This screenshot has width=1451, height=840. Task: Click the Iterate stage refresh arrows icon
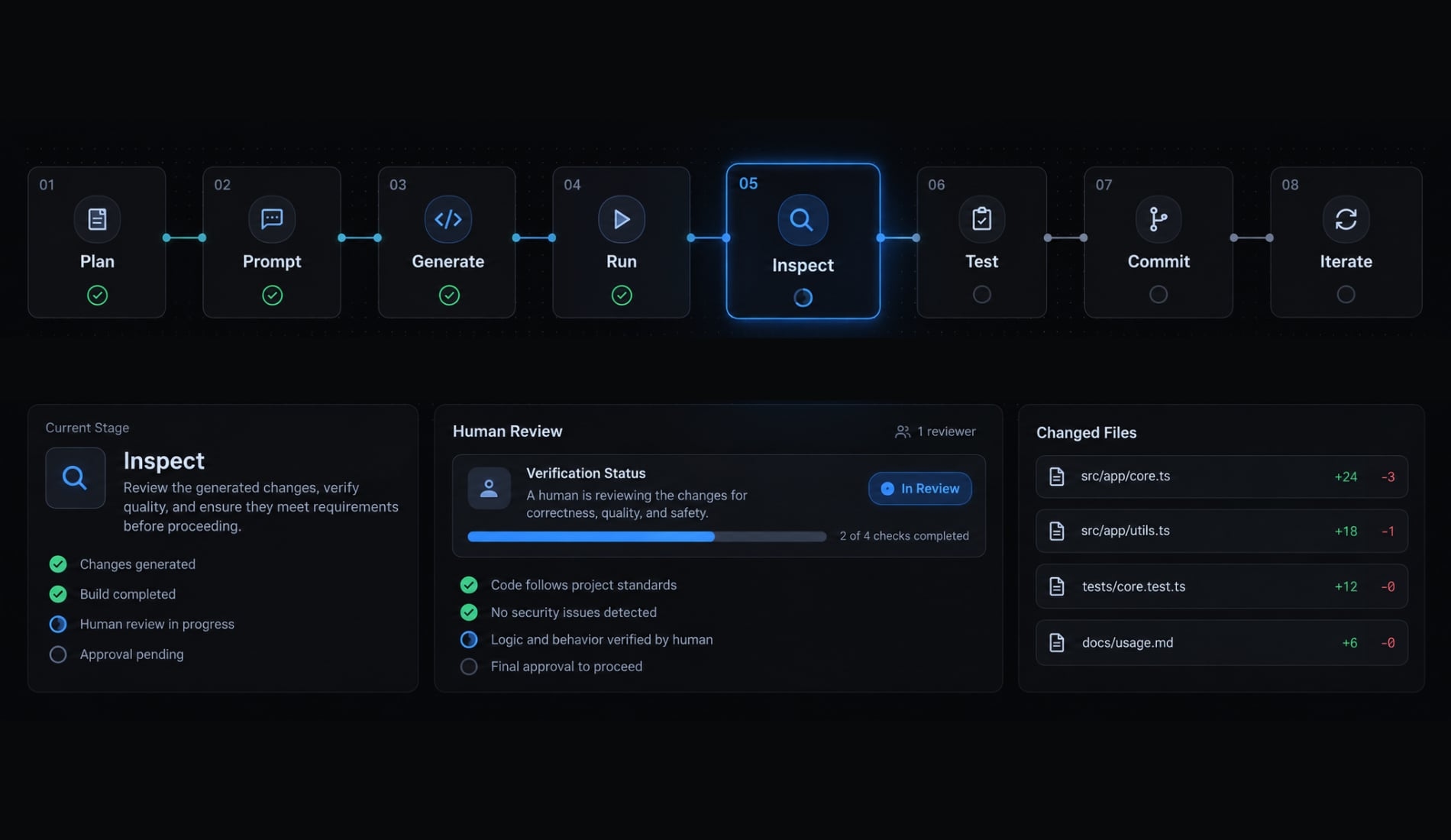pyautogui.click(x=1346, y=219)
